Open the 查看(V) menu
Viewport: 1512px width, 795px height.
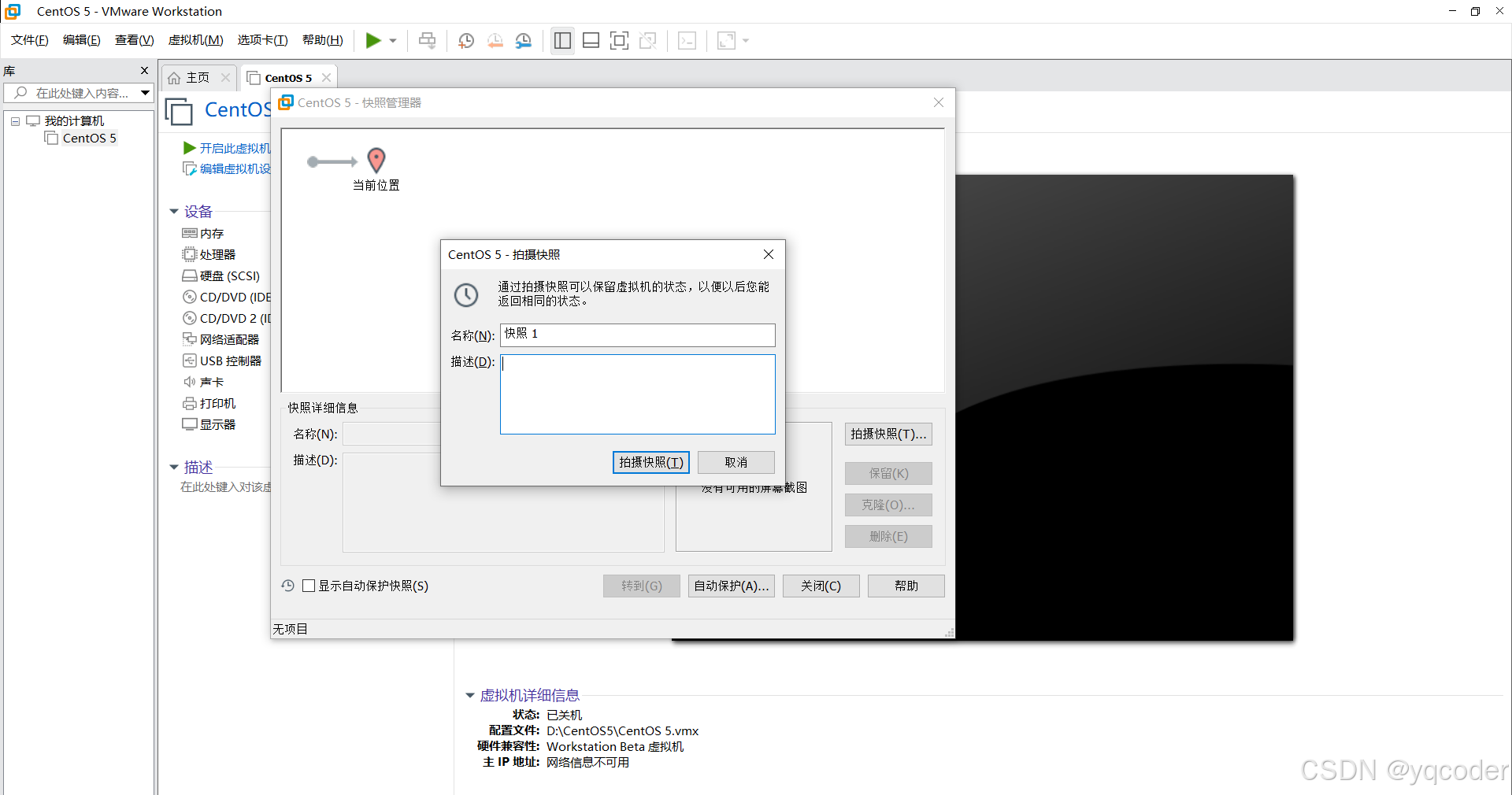pyautogui.click(x=135, y=40)
